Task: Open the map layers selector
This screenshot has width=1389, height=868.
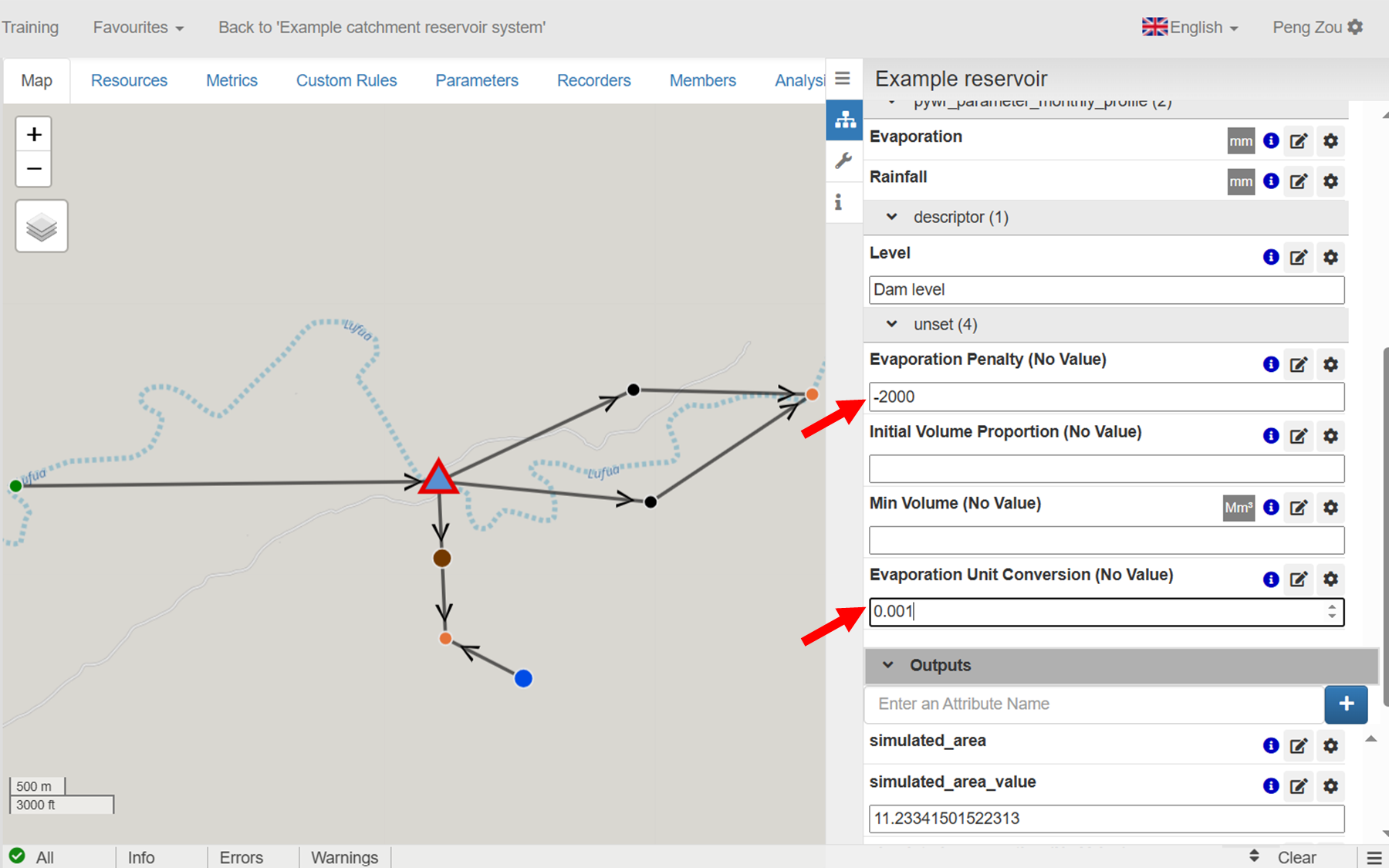Action: pos(42,226)
